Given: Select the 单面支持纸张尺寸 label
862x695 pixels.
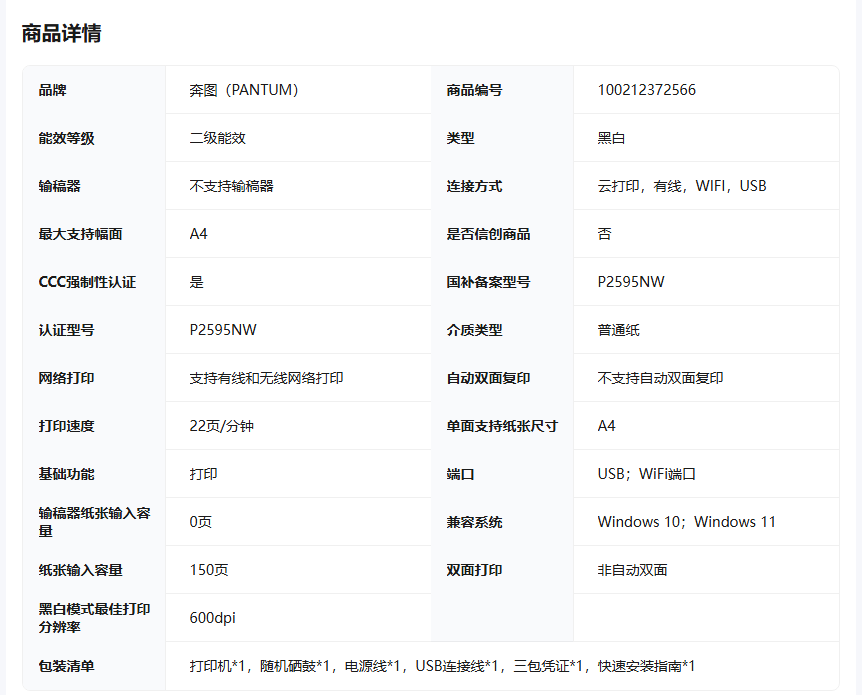Looking at the screenshot, I should coord(502,426).
